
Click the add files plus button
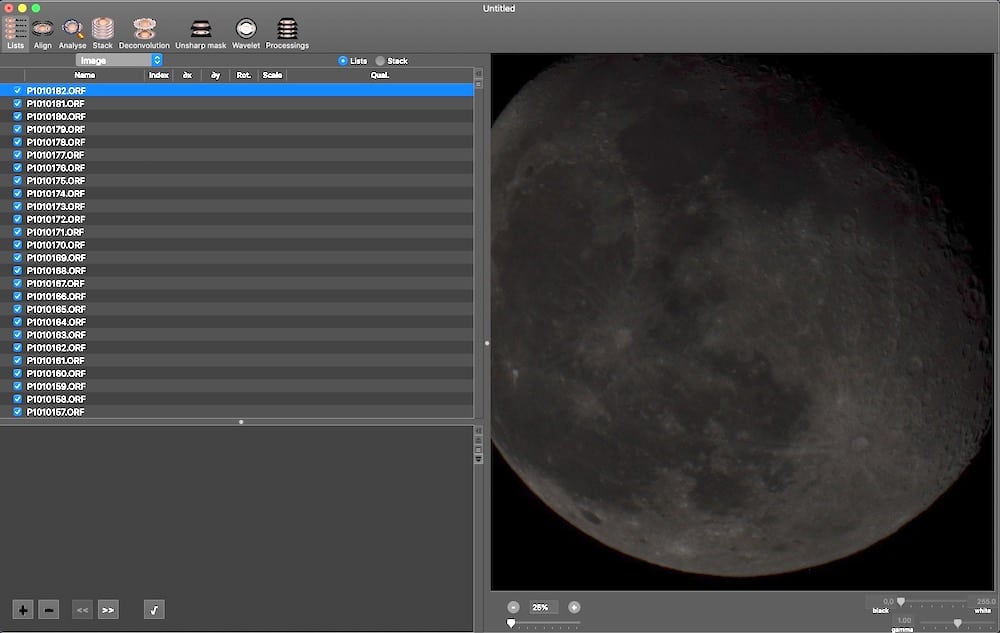23,610
